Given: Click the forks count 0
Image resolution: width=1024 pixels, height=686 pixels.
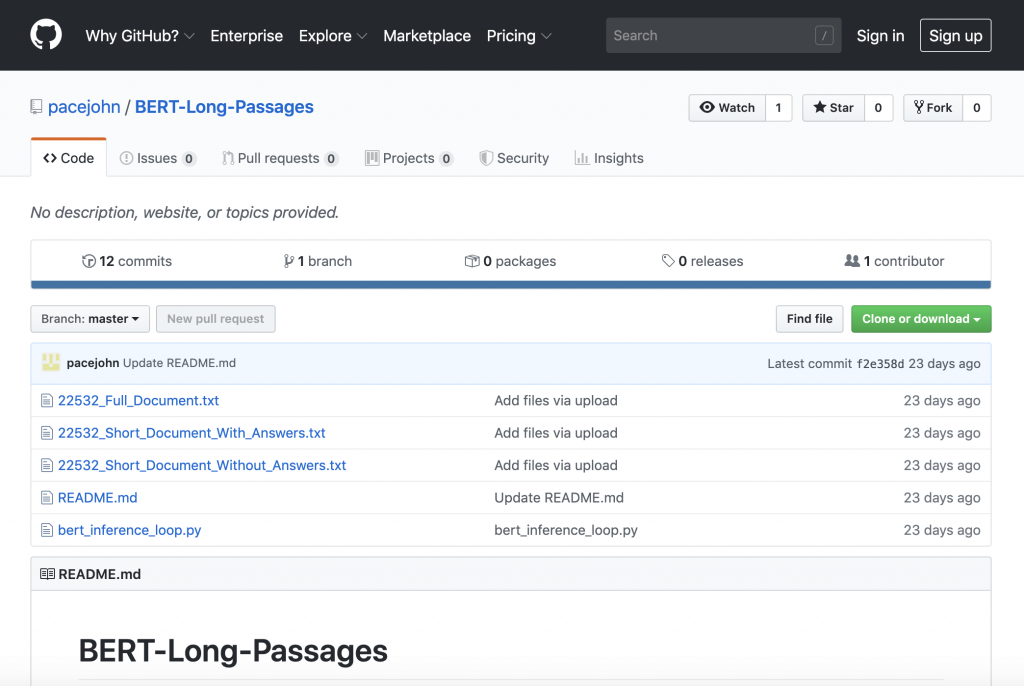Looking at the screenshot, I should 977,108.
